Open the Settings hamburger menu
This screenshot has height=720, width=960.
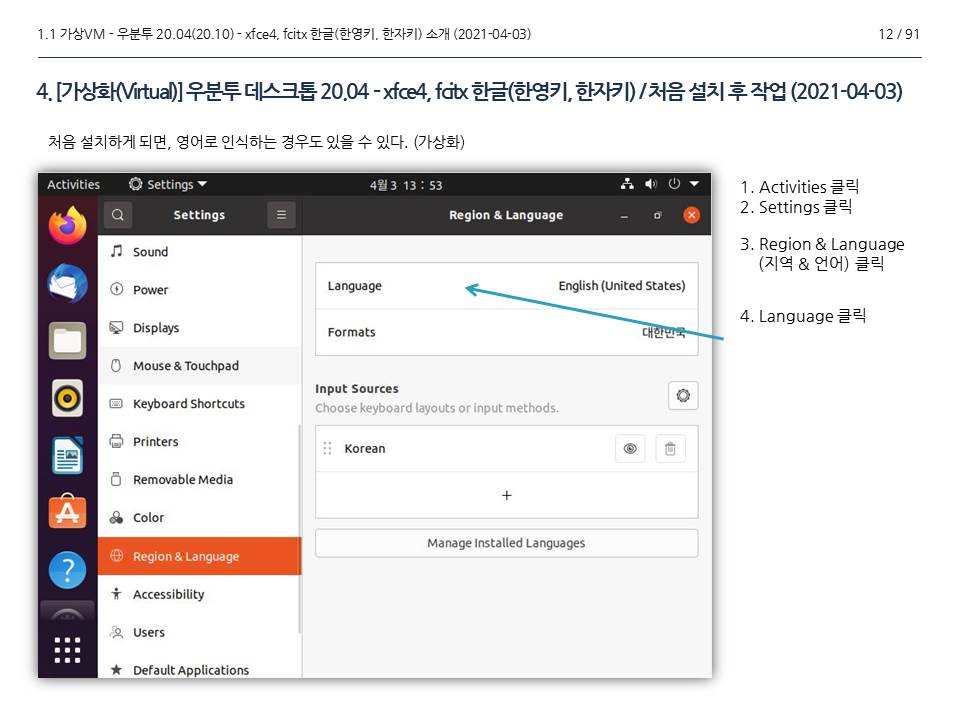[282, 215]
